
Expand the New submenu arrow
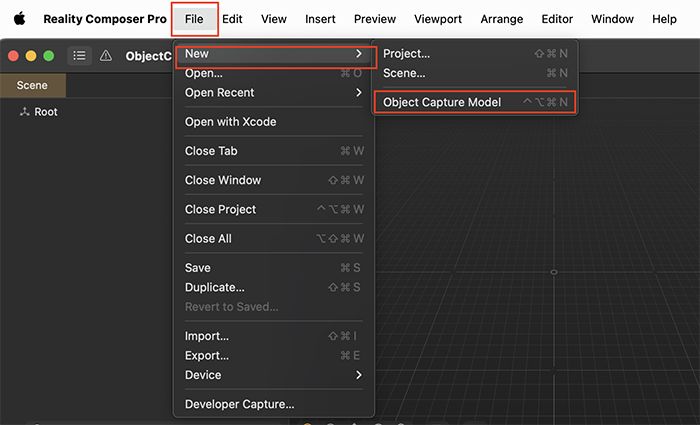point(358,54)
